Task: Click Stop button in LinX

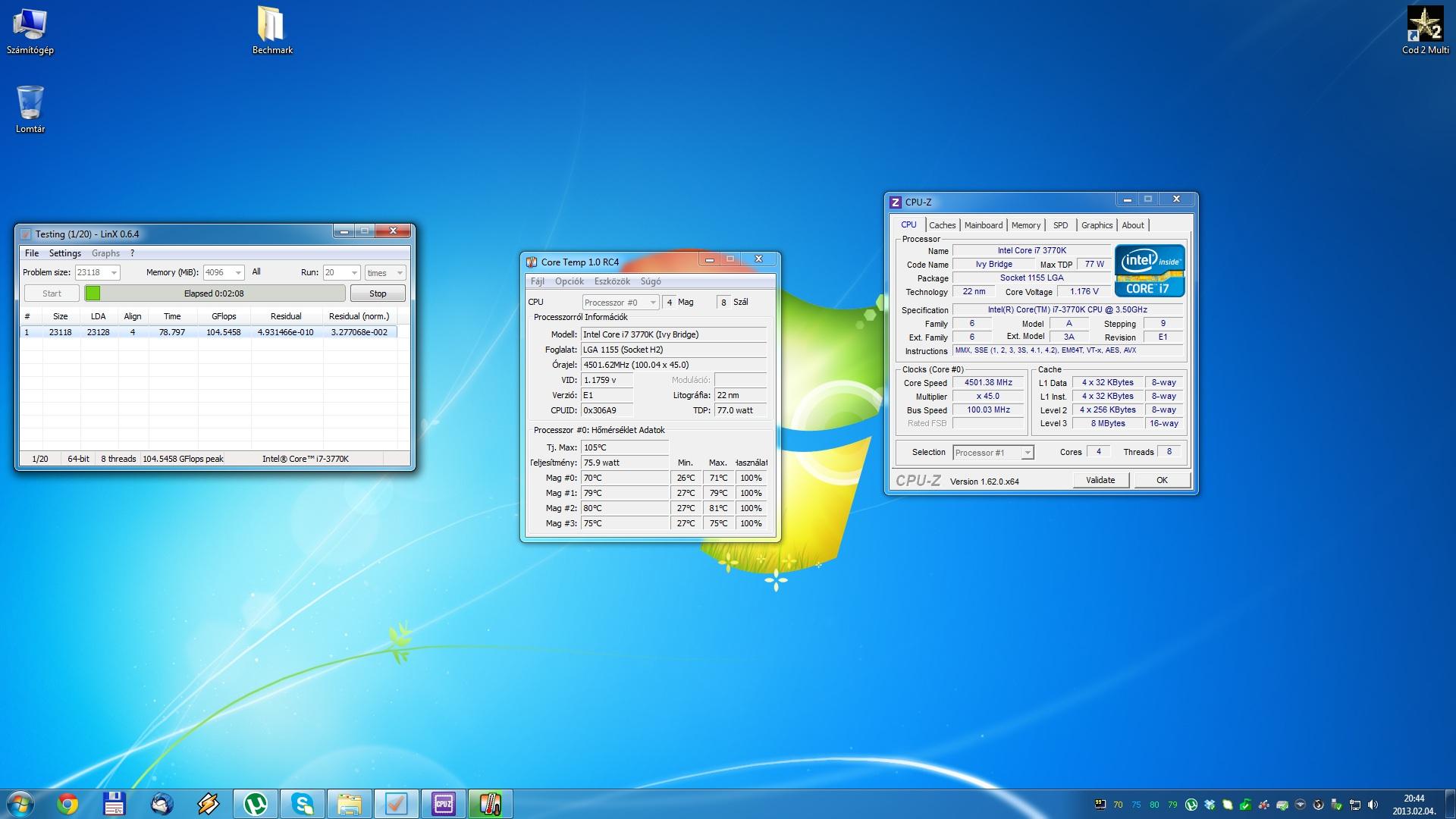Action: 378,293
